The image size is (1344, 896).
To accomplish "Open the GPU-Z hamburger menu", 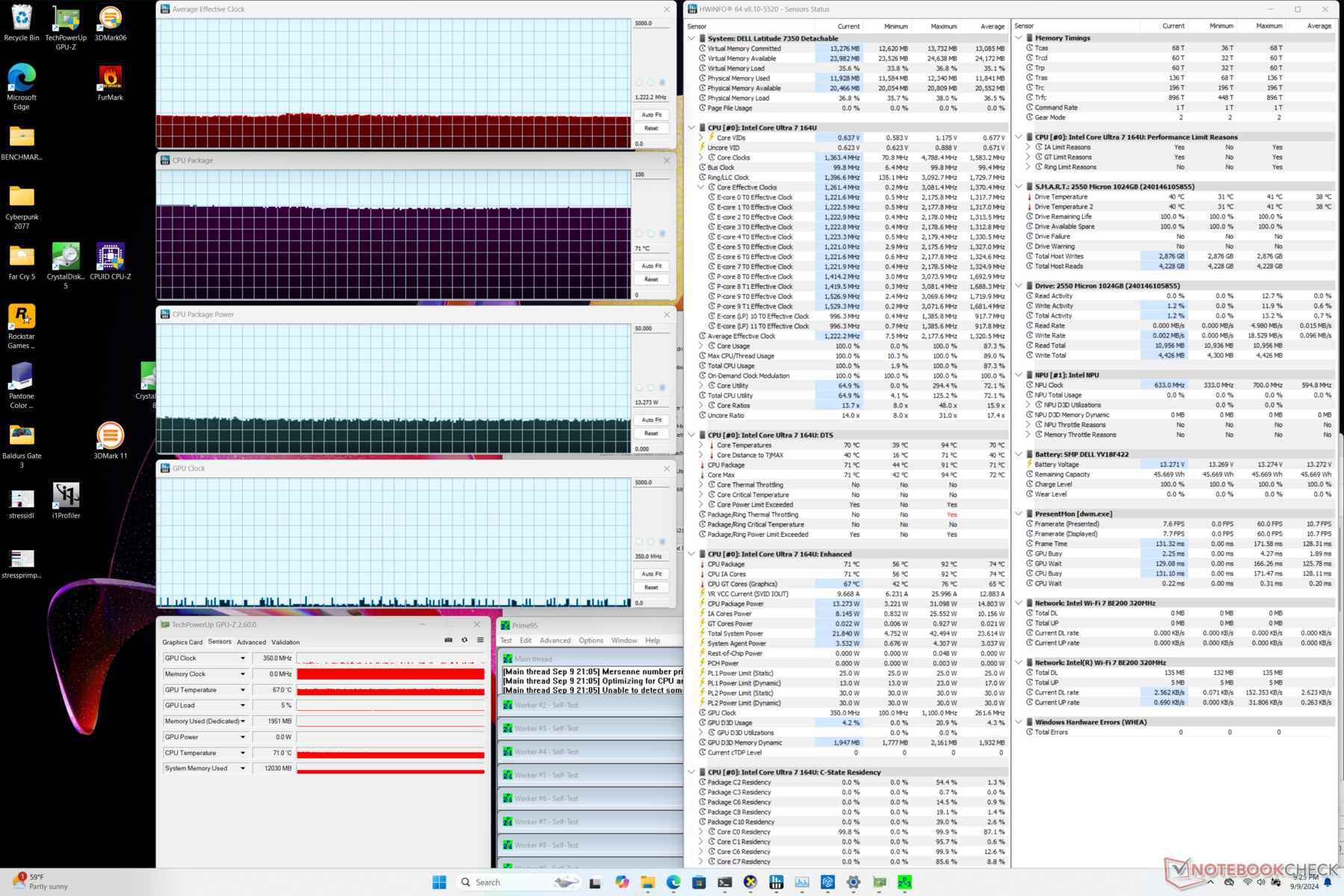I will pyautogui.click(x=480, y=640).
